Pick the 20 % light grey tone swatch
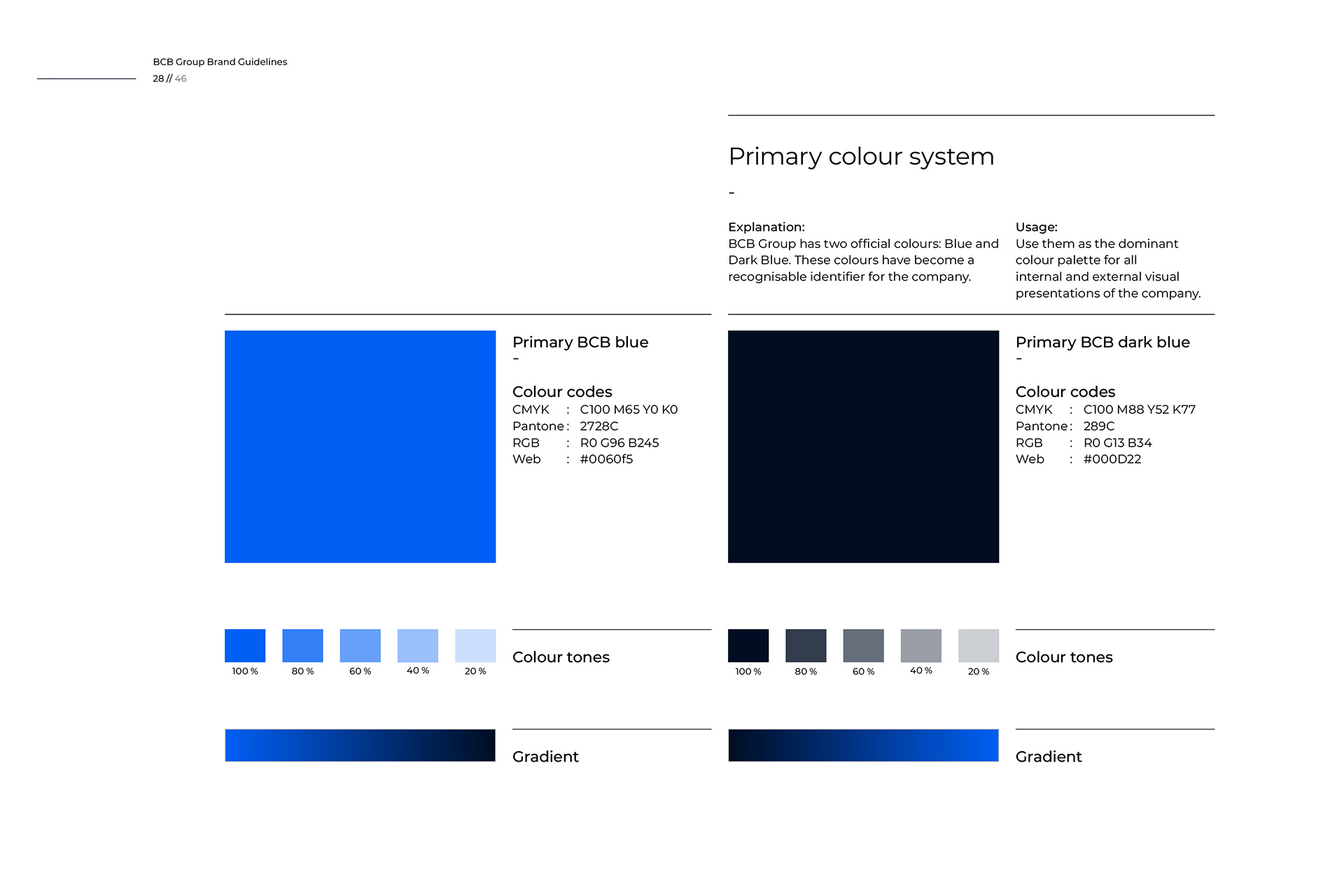The width and height of the screenshot is (1344, 896). tap(979, 645)
